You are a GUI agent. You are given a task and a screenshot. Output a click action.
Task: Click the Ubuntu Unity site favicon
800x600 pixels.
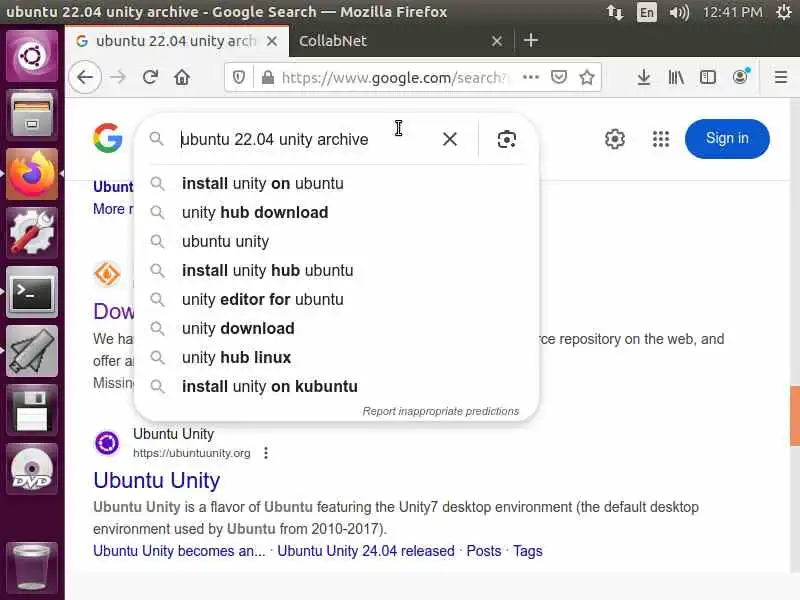coord(107,443)
